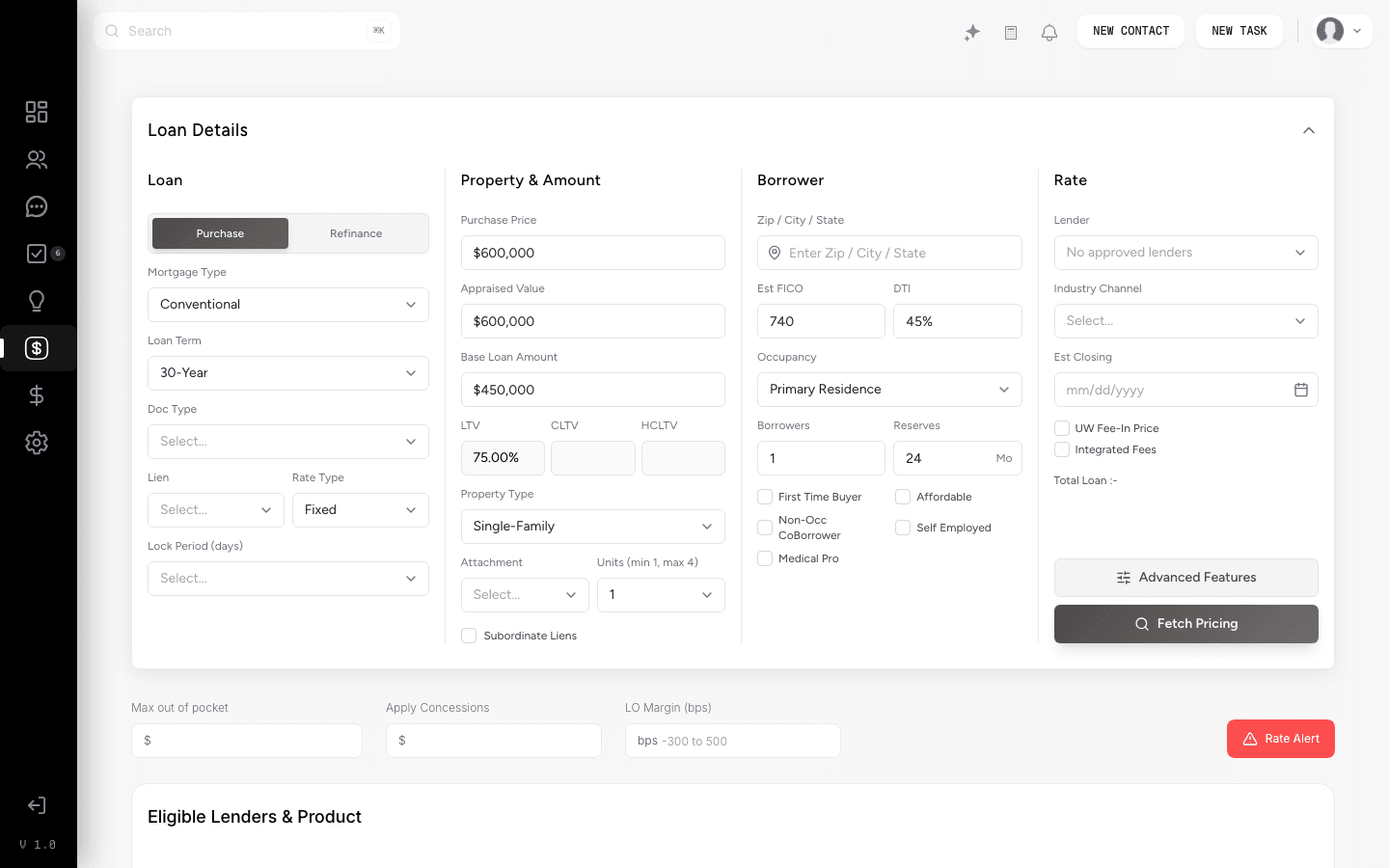The height and width of the screenshot is (868, 1389).
Task: Open the chat messages icon in sidebar
Action: click(x=37, y=206)
